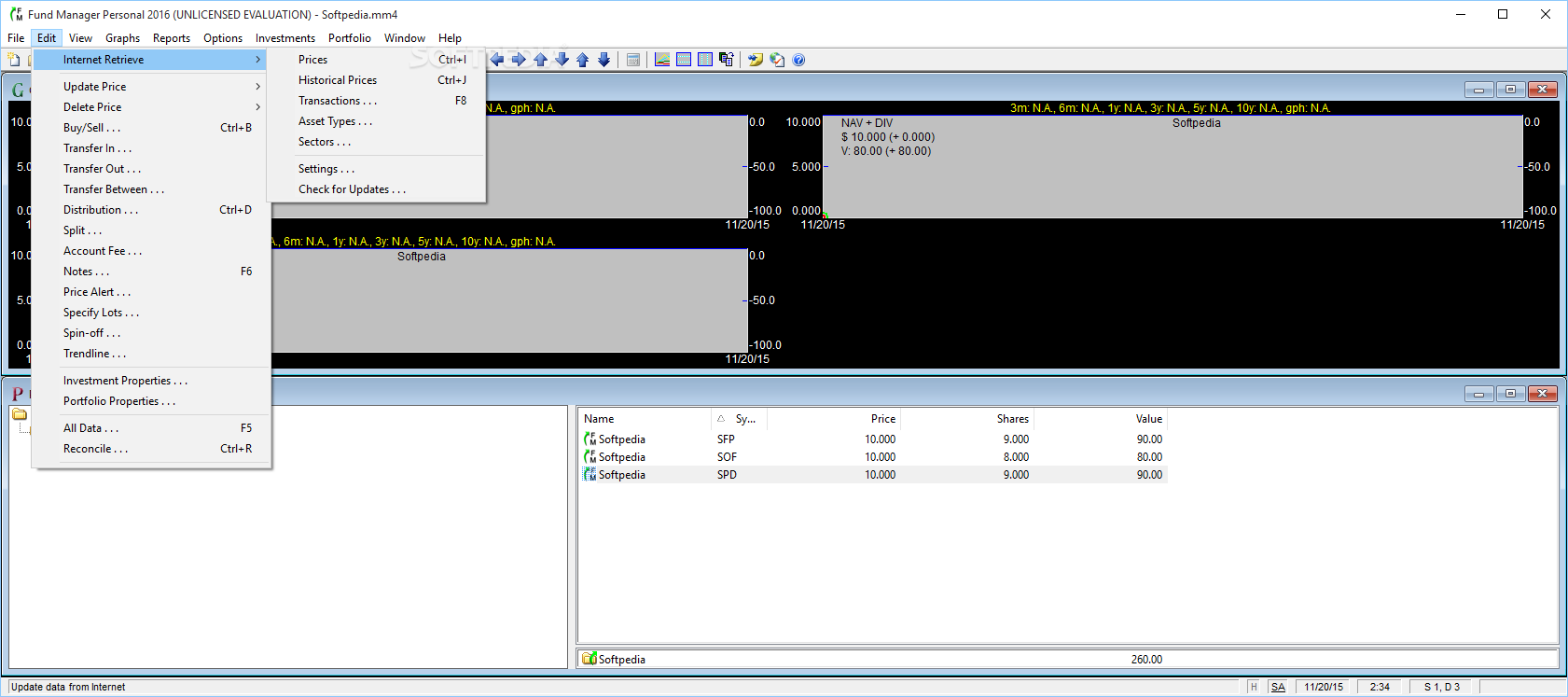Expand the Internet Retrieve submenu arrow
1568x697 pixels.
click(258, 60)
